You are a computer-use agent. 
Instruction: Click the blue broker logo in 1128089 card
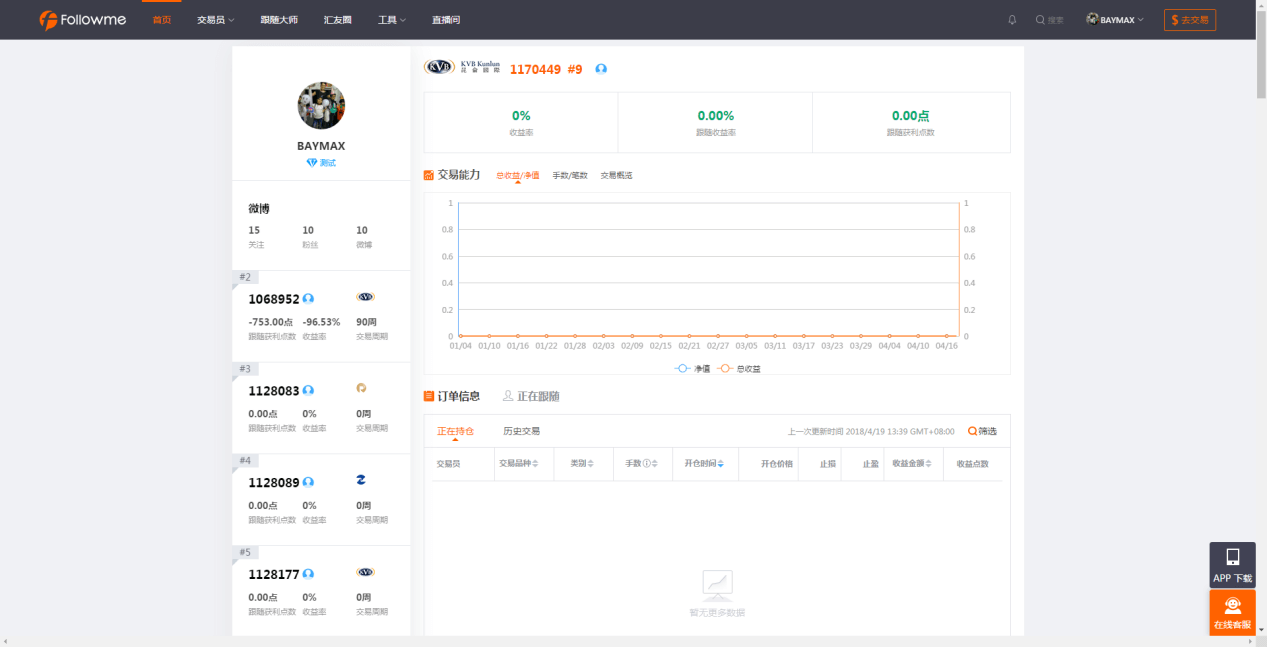361,480
